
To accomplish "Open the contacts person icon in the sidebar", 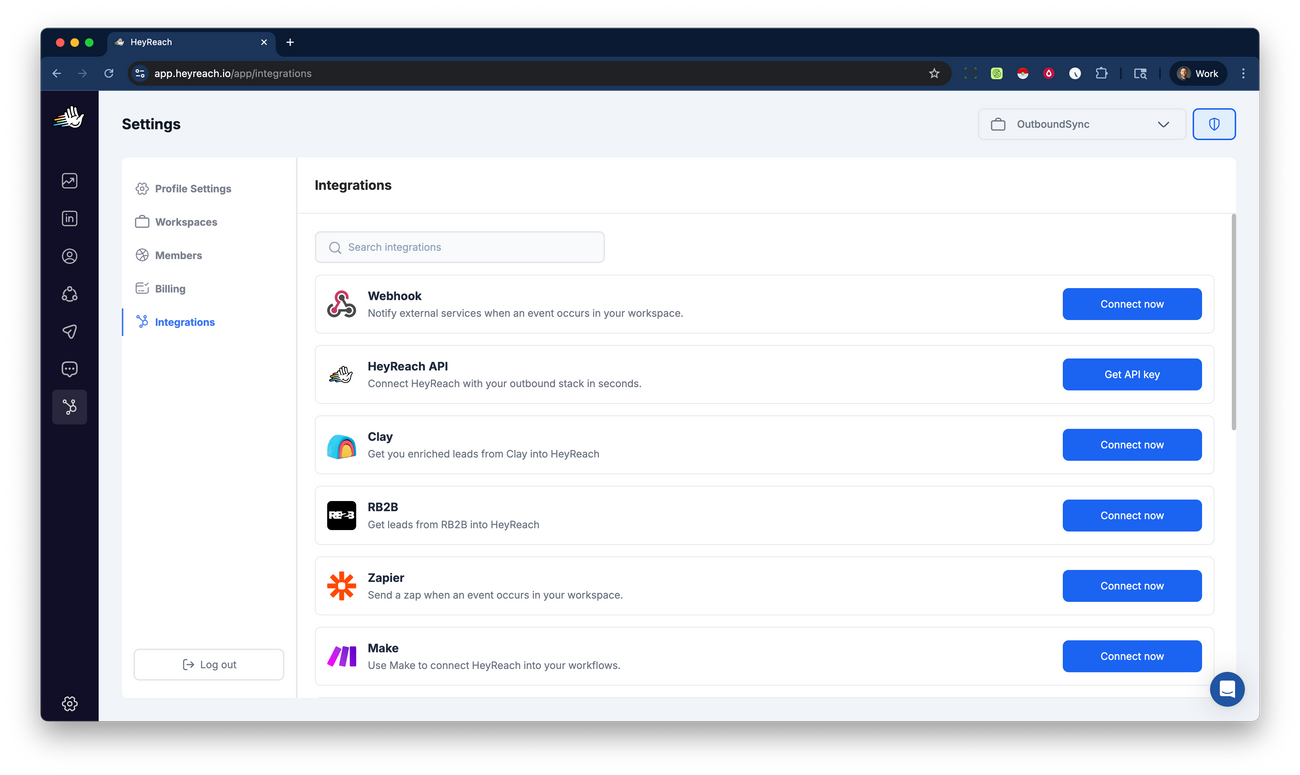I will (x=69, y=256).
